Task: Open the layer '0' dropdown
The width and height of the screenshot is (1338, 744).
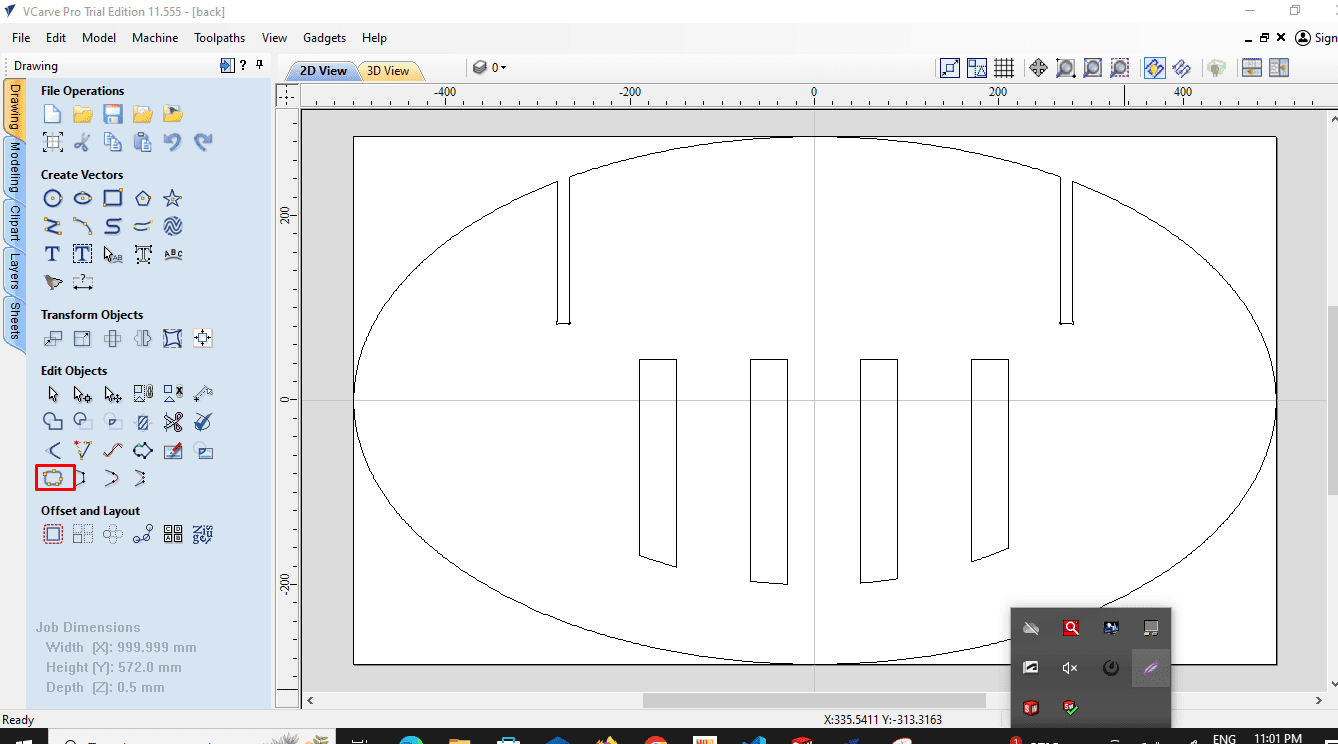Action: pos(490,68)
